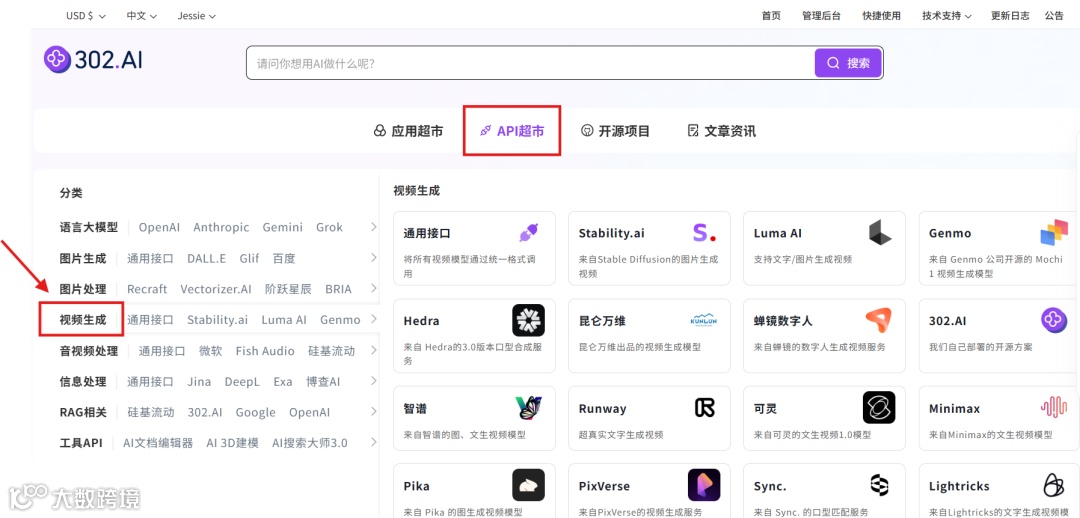Click the magnifier icon in search button
The width and height of the screenshot is (1080, 518).
(x=833, y=63)
